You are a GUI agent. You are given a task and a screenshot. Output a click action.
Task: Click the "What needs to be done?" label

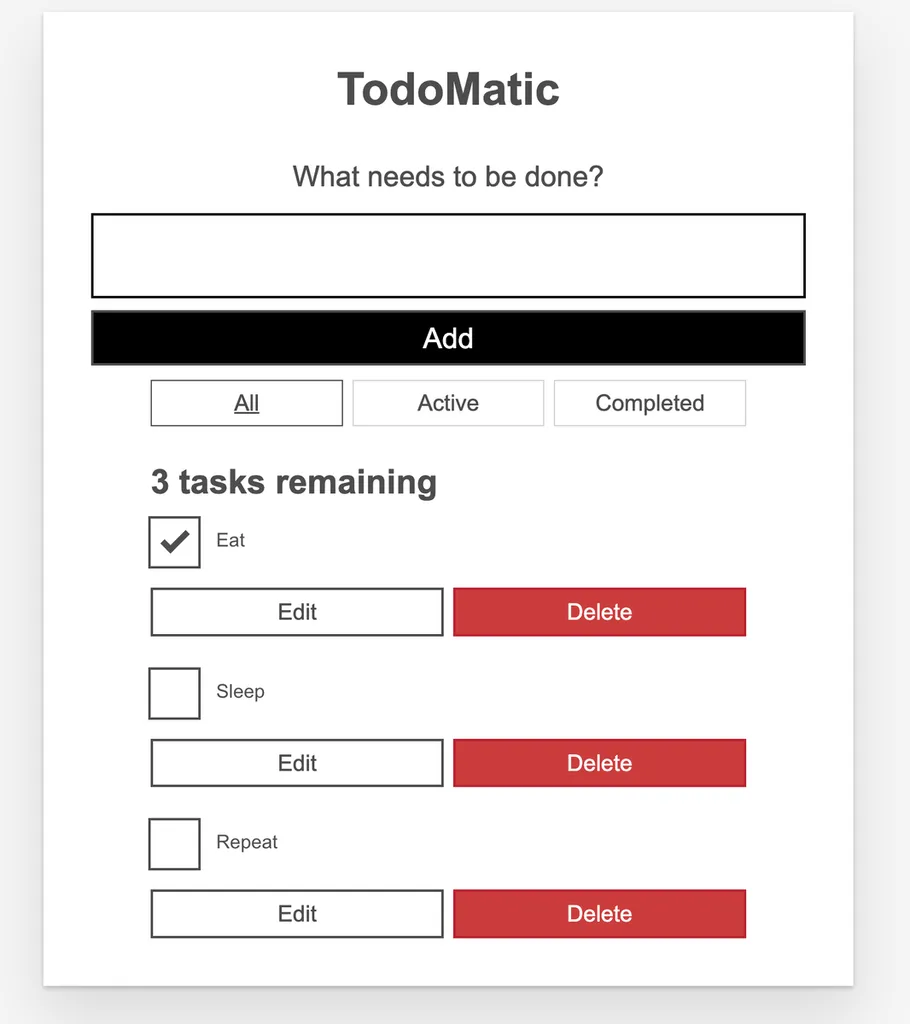pos(448,177)
